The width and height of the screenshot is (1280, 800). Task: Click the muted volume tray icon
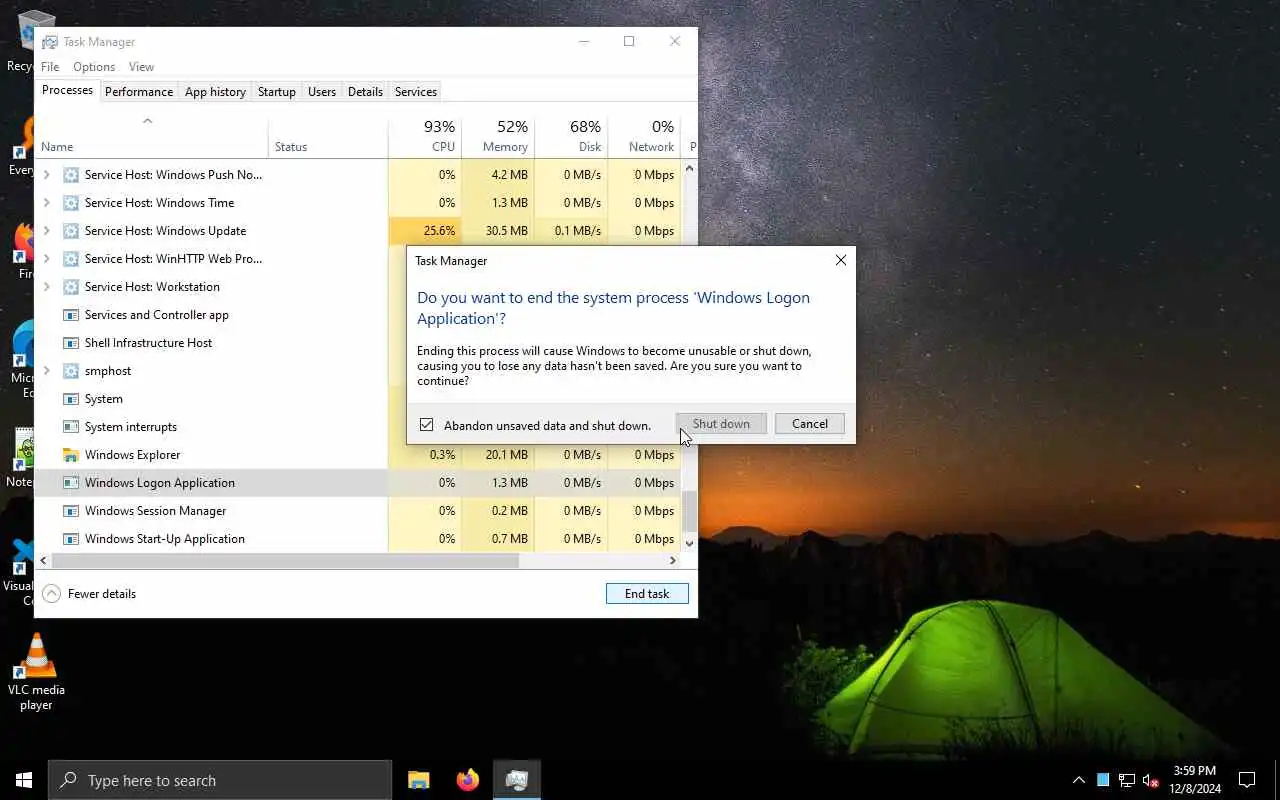1151,780
